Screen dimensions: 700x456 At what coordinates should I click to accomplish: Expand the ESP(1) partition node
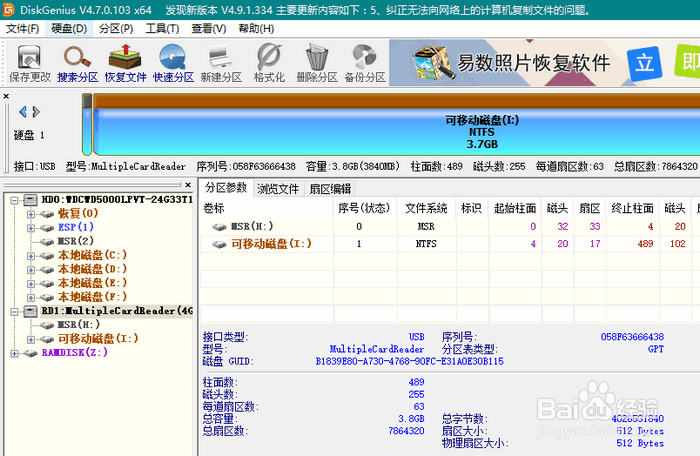[30, 228]
